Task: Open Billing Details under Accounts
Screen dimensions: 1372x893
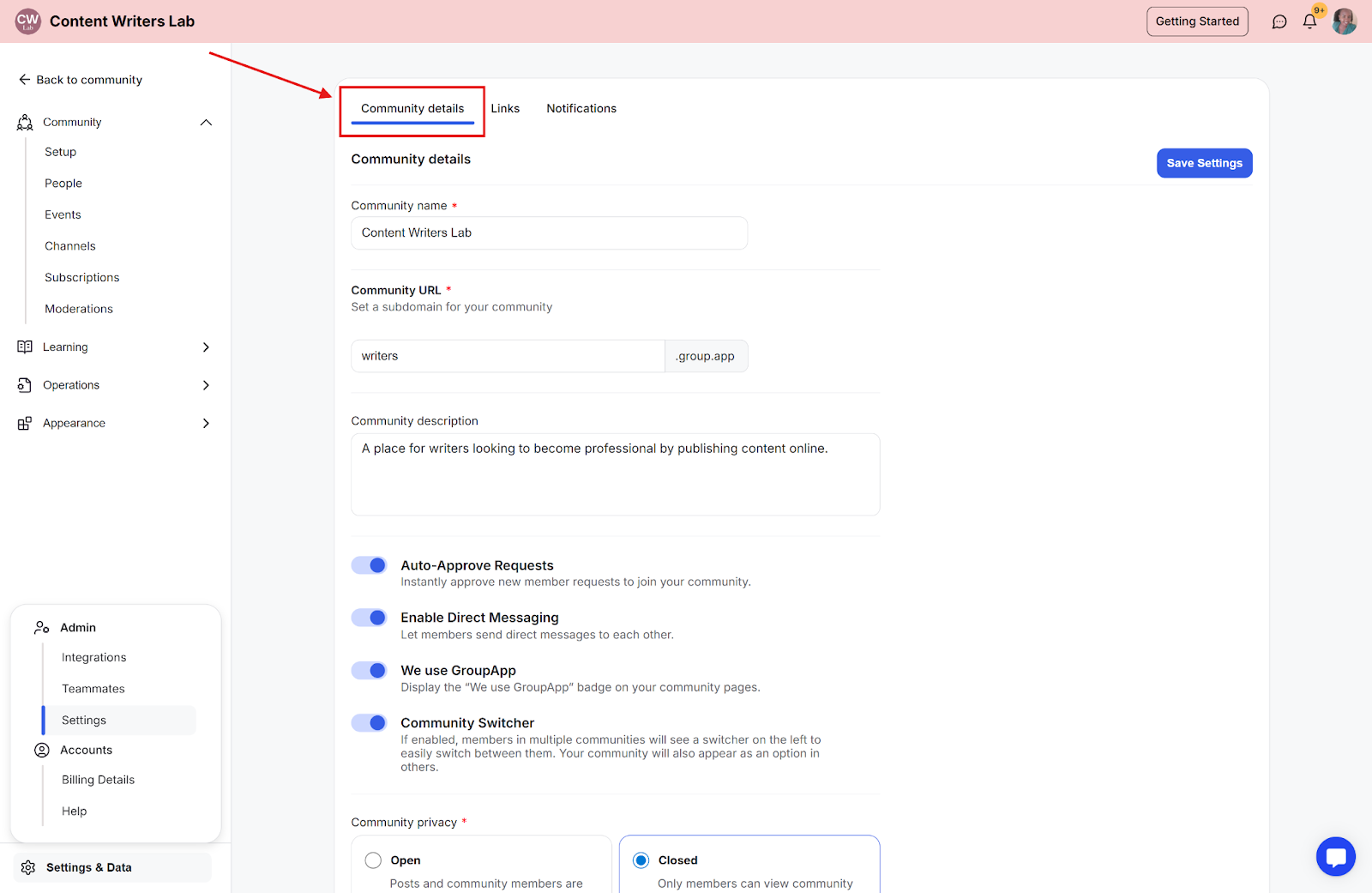Action: pyautogui.click(x=99, y=780)
